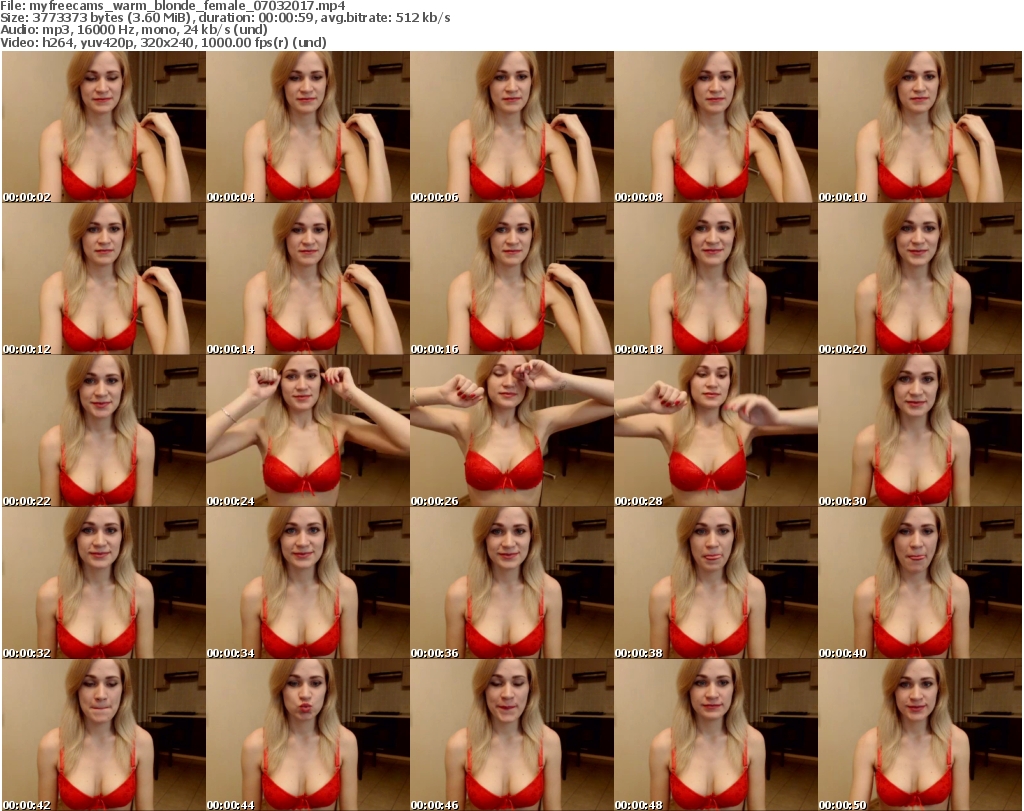The image size is (1024, 811).
Task: Select the thumbnail stamped 00:00:12
Action: (104, 279)
